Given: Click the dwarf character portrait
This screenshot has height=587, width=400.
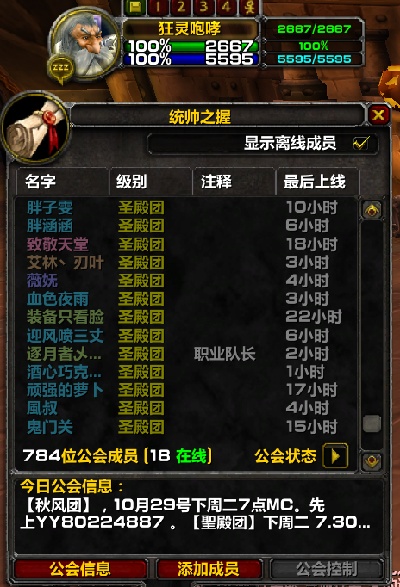Looking at the screenshot, I should coord(86,44).
